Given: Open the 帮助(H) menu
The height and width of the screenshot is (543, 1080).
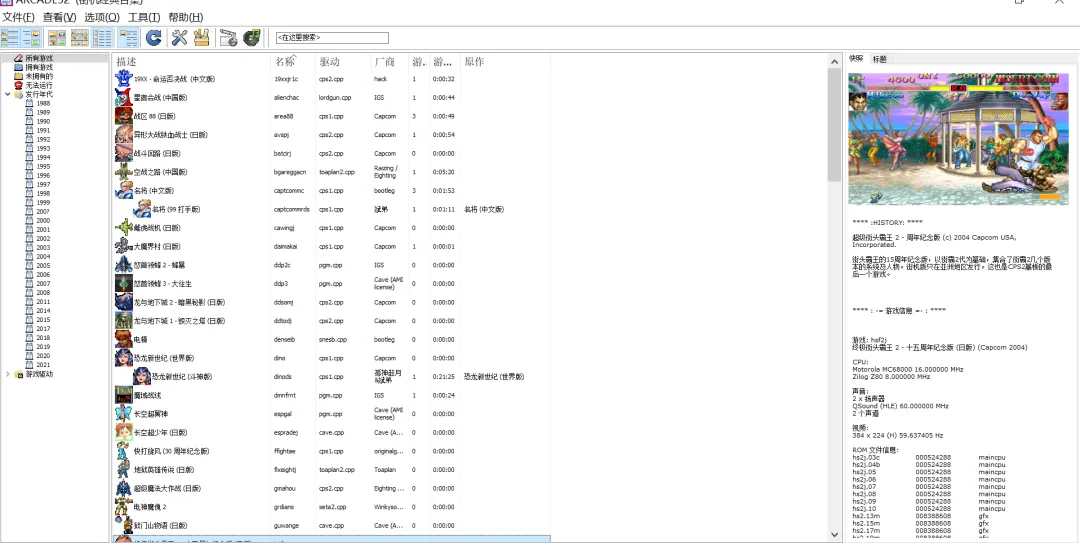Looking at the screenshot, I should click(x=185, y=17).
